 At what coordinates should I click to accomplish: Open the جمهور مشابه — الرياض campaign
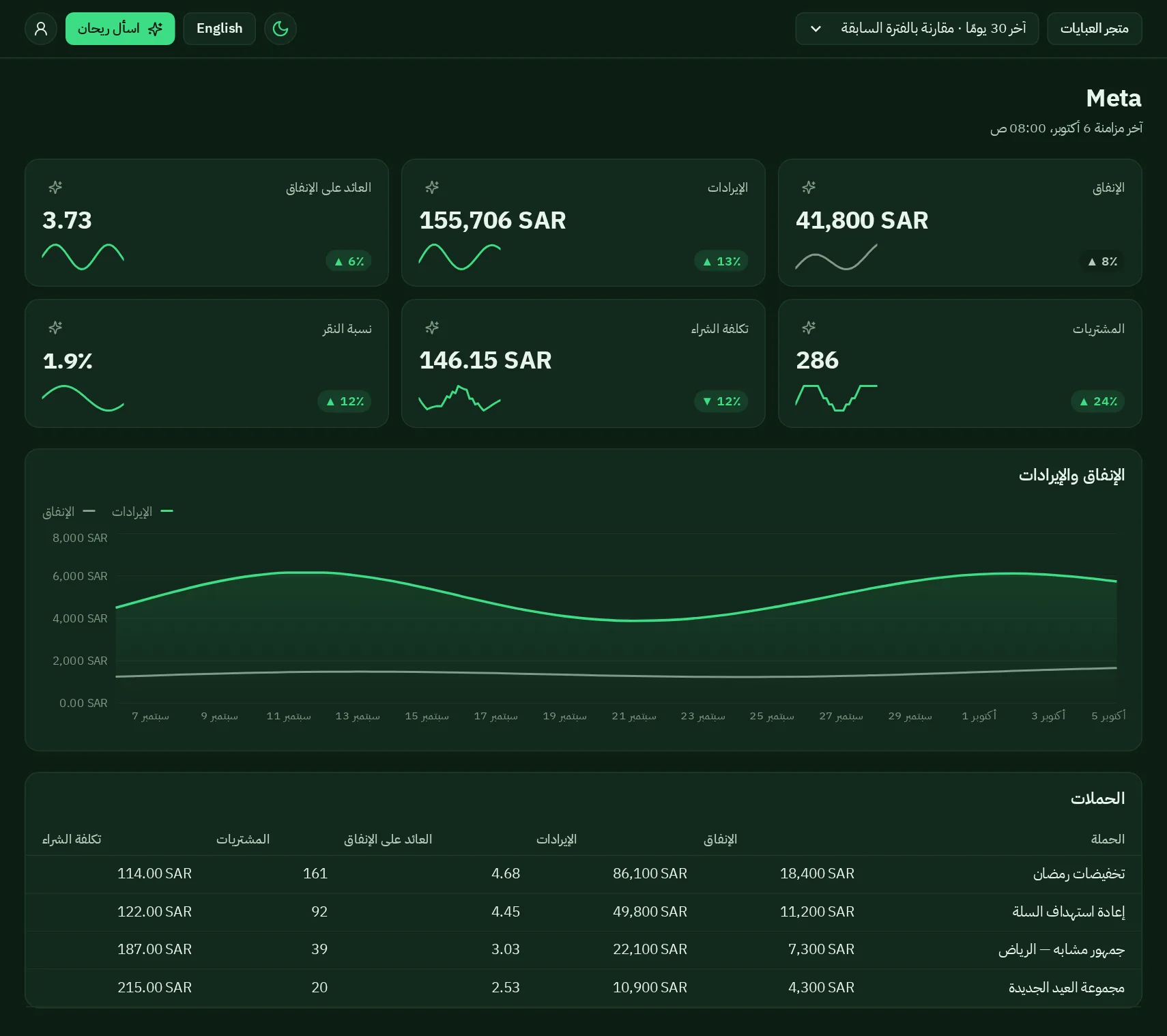point(583,949)
